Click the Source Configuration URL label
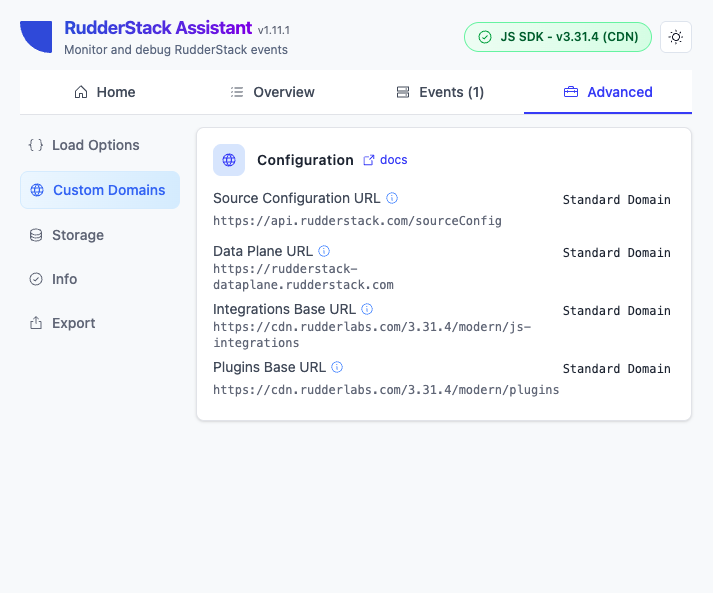Viewport: 713px width, 593px height. (296, 198)
